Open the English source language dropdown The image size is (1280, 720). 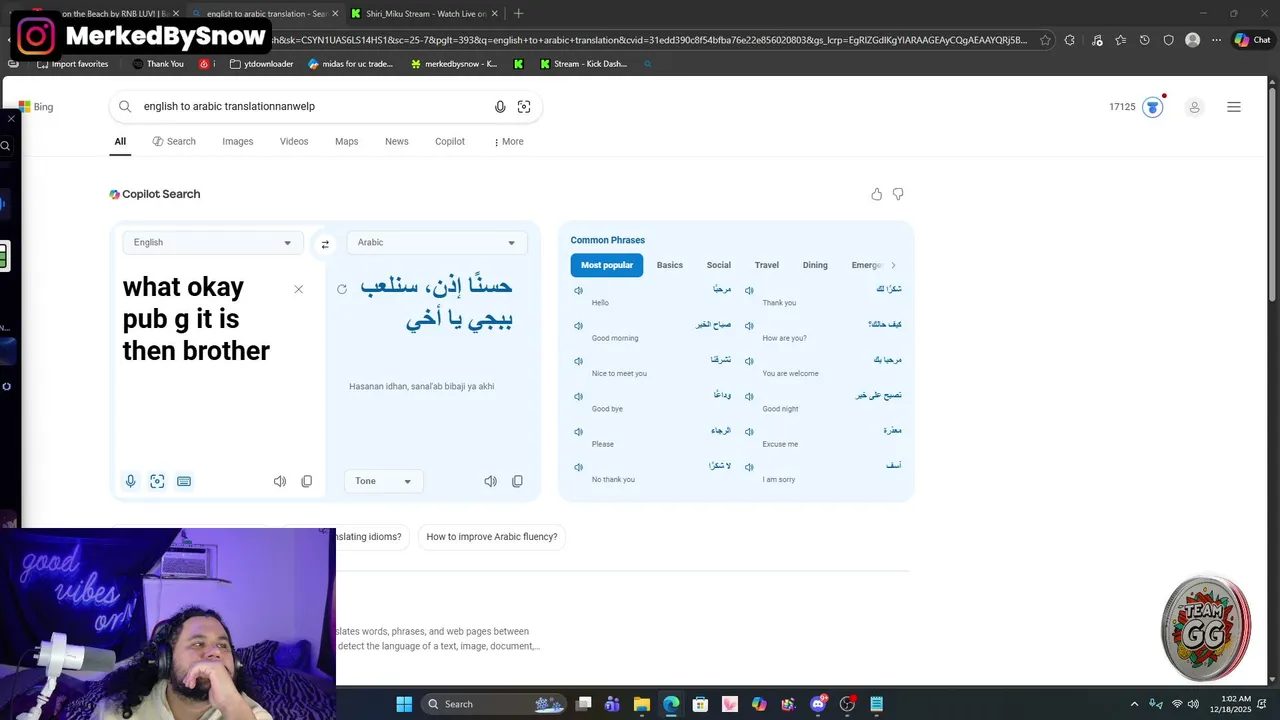tap(212, 242)
